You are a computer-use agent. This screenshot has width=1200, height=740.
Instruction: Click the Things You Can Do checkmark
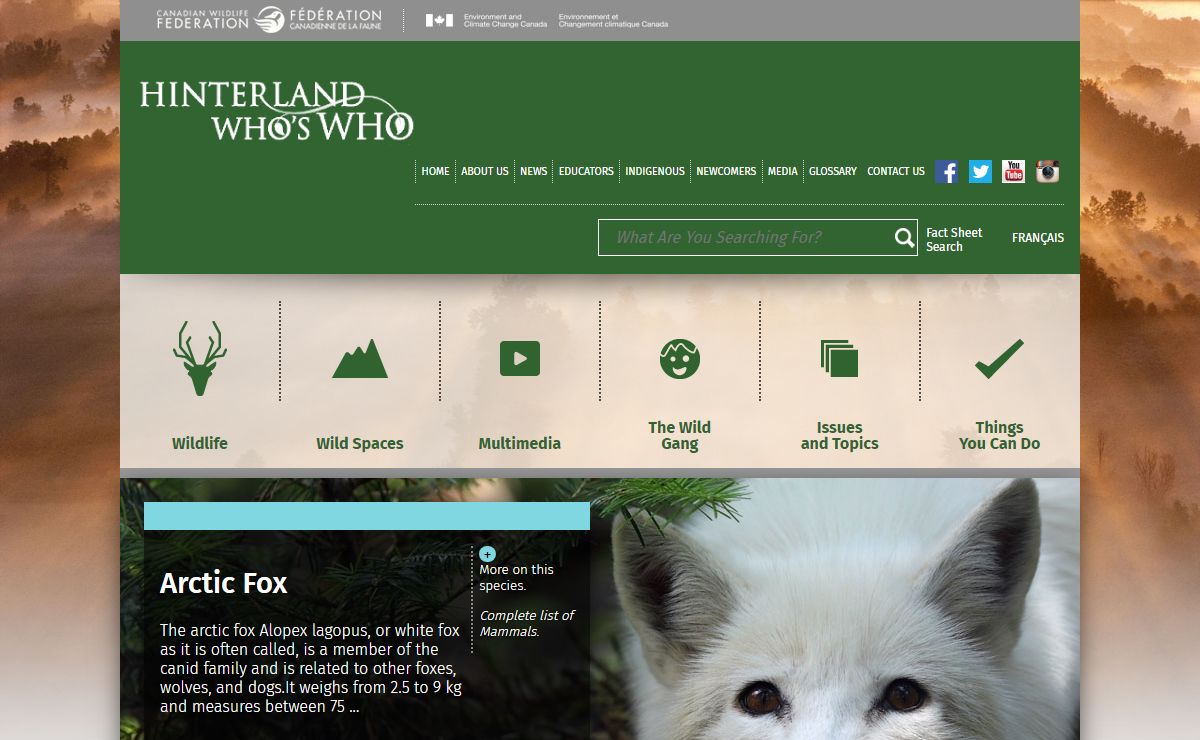(999, 359)
